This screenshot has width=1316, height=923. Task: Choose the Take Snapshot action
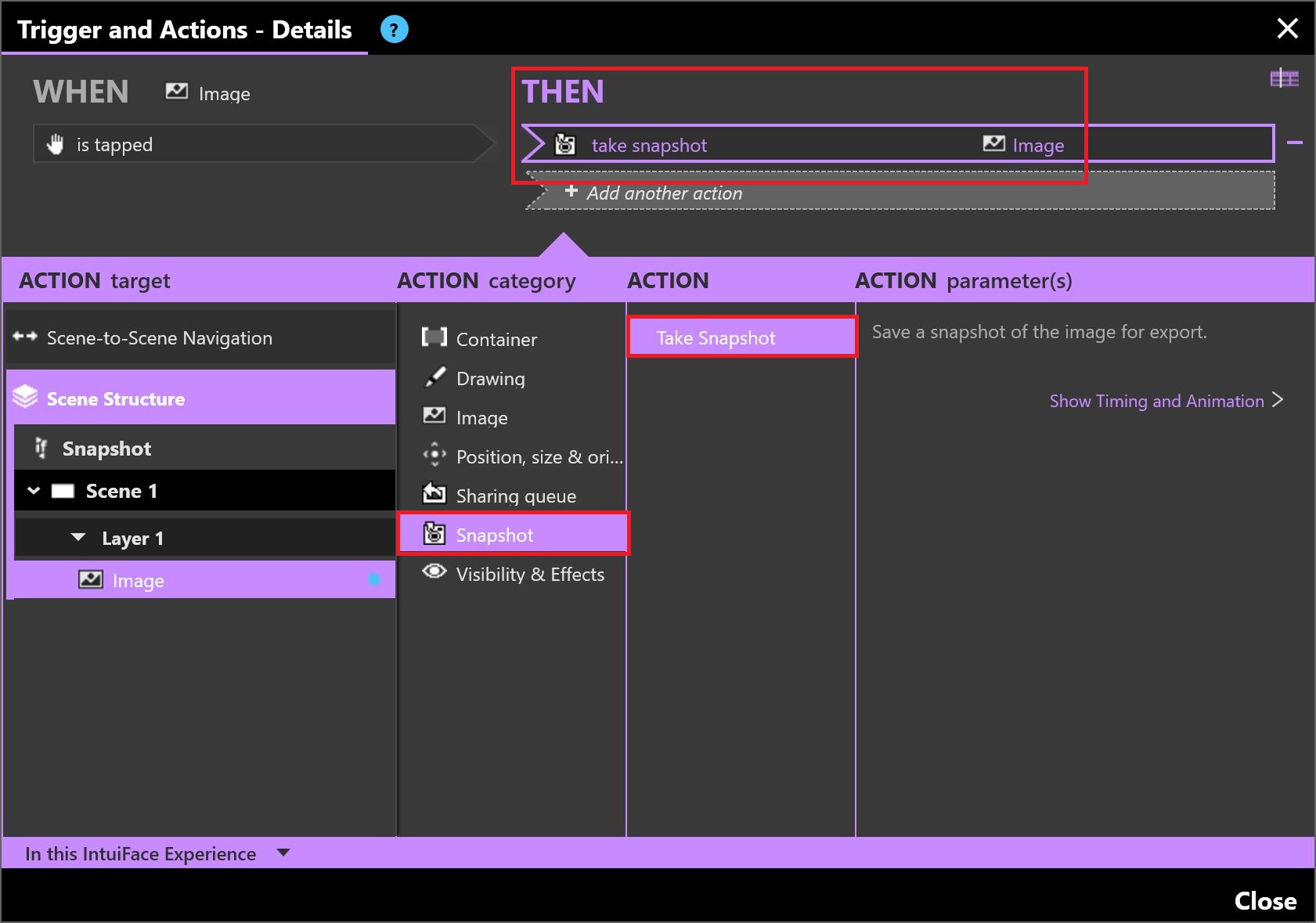pyautogui.click(x=716, y=338)
